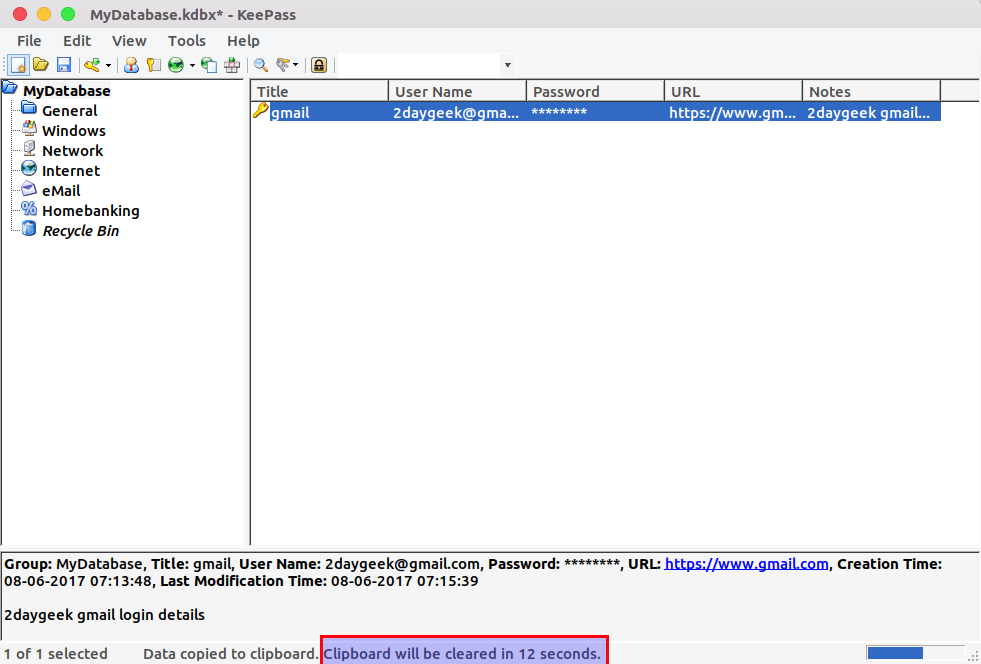Open the Tools menu
981x664 pixels.
click(x=186, y=41)
